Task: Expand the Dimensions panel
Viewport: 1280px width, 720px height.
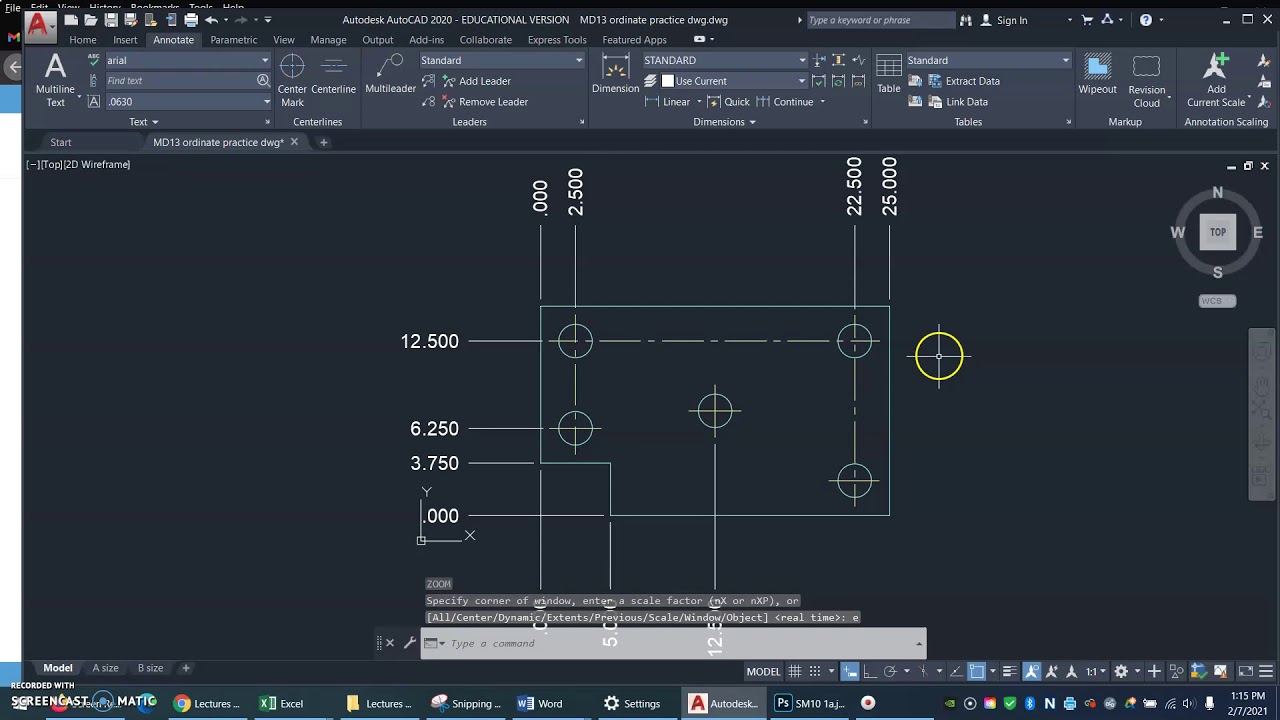Action: tap(724, 122)
